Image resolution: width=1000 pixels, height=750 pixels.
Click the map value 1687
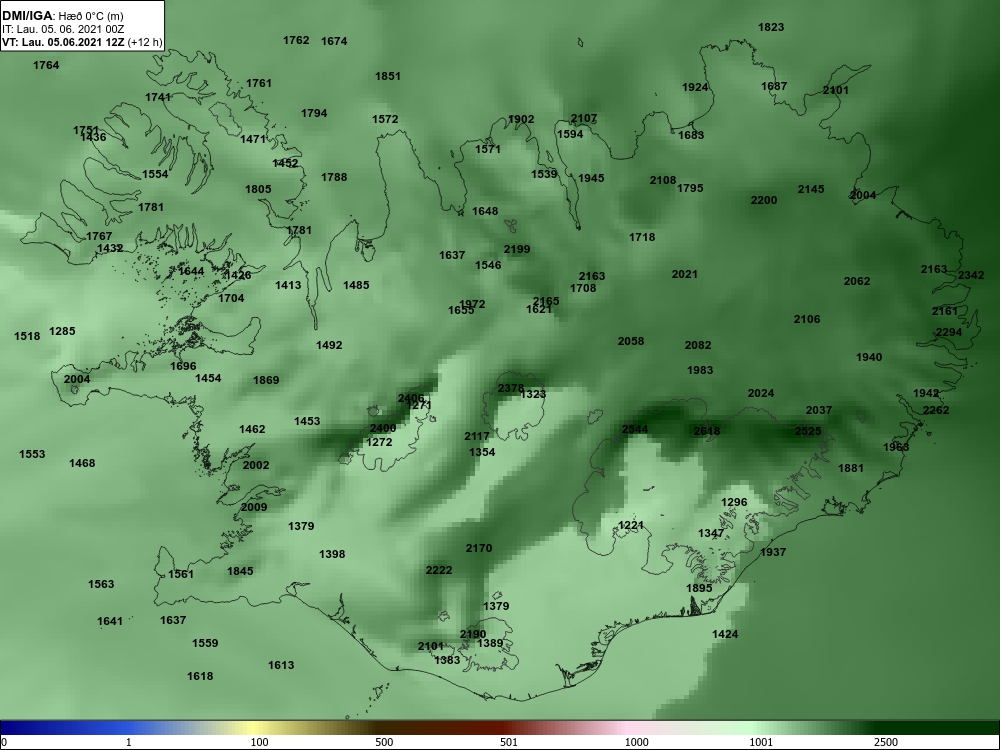774,86
